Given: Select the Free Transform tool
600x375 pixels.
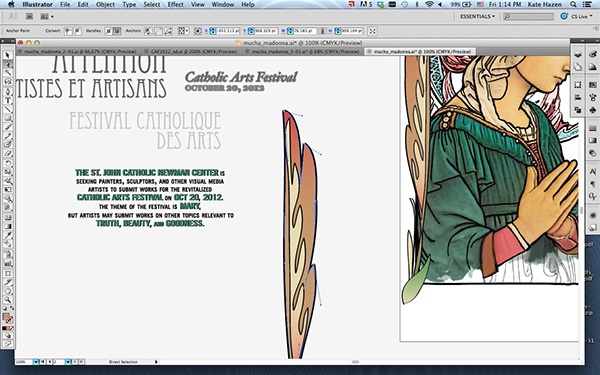Looking at the screenshot, I should 8,190.
